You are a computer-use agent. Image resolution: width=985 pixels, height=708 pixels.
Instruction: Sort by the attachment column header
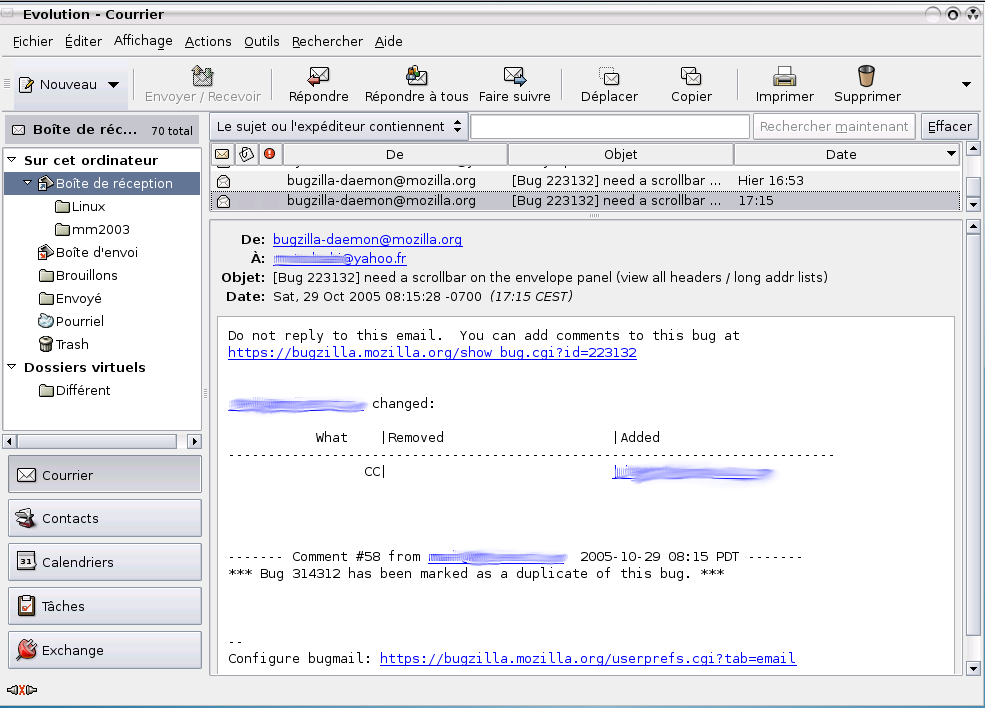tap(246, 154)
